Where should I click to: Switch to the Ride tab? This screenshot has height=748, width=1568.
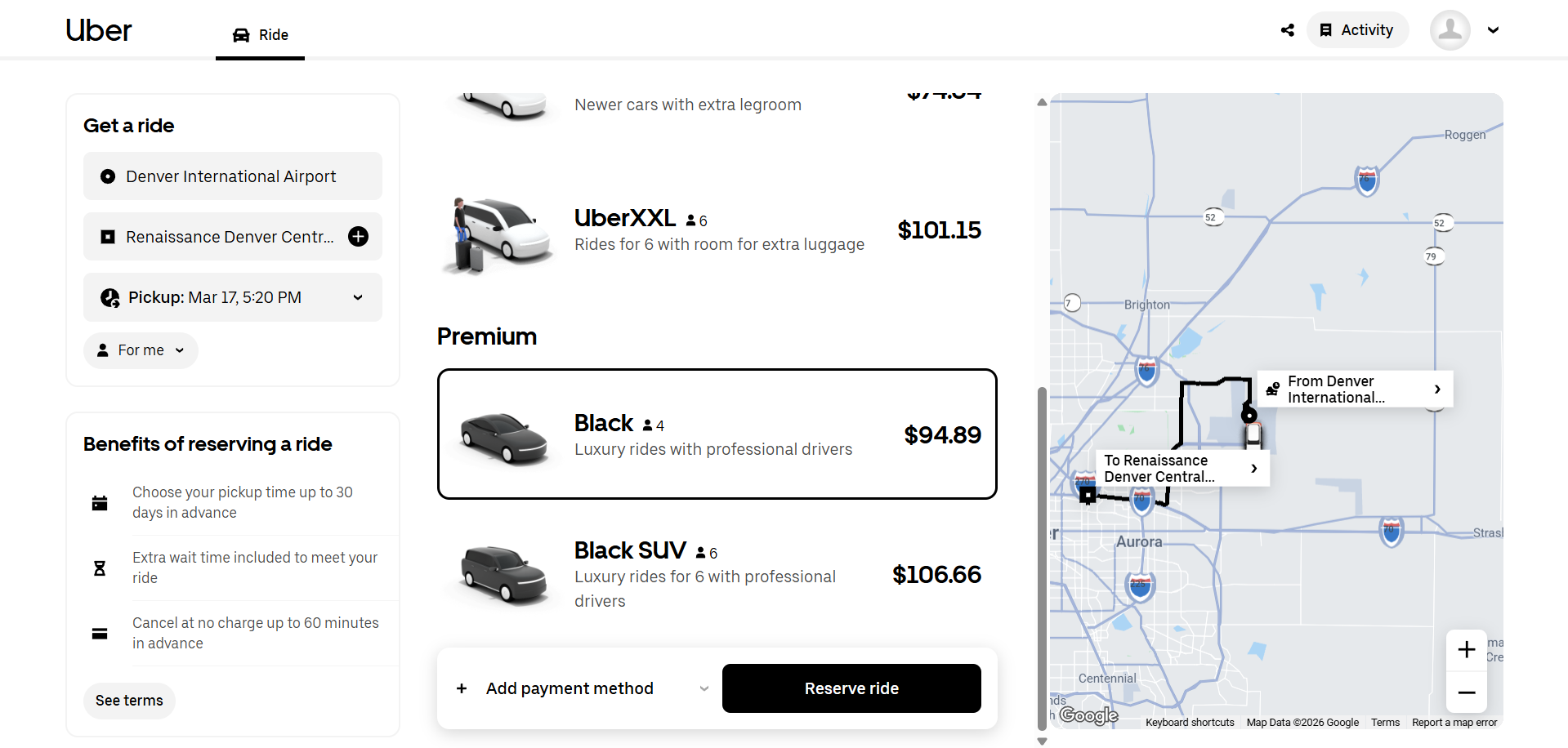coord(261,35)
